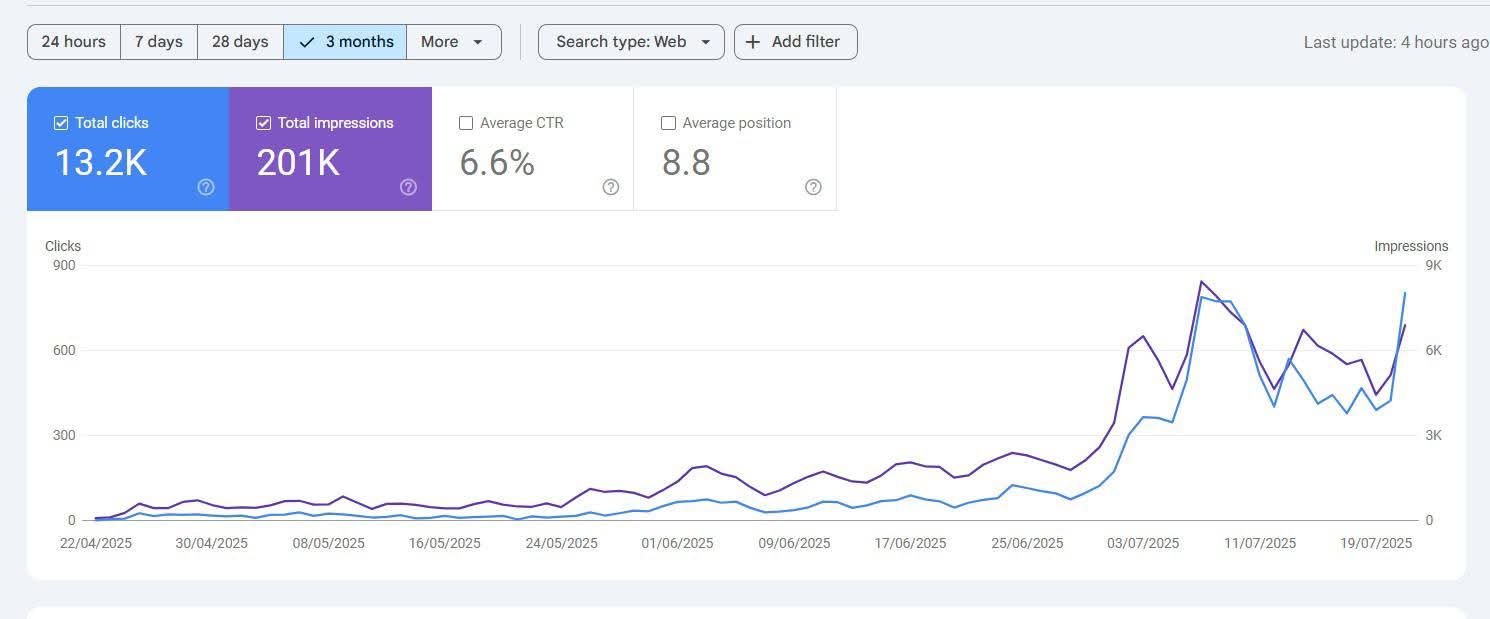Click the 25/06/2025 date axis label
The image size is (1490, 619).
coord(1027,543)
